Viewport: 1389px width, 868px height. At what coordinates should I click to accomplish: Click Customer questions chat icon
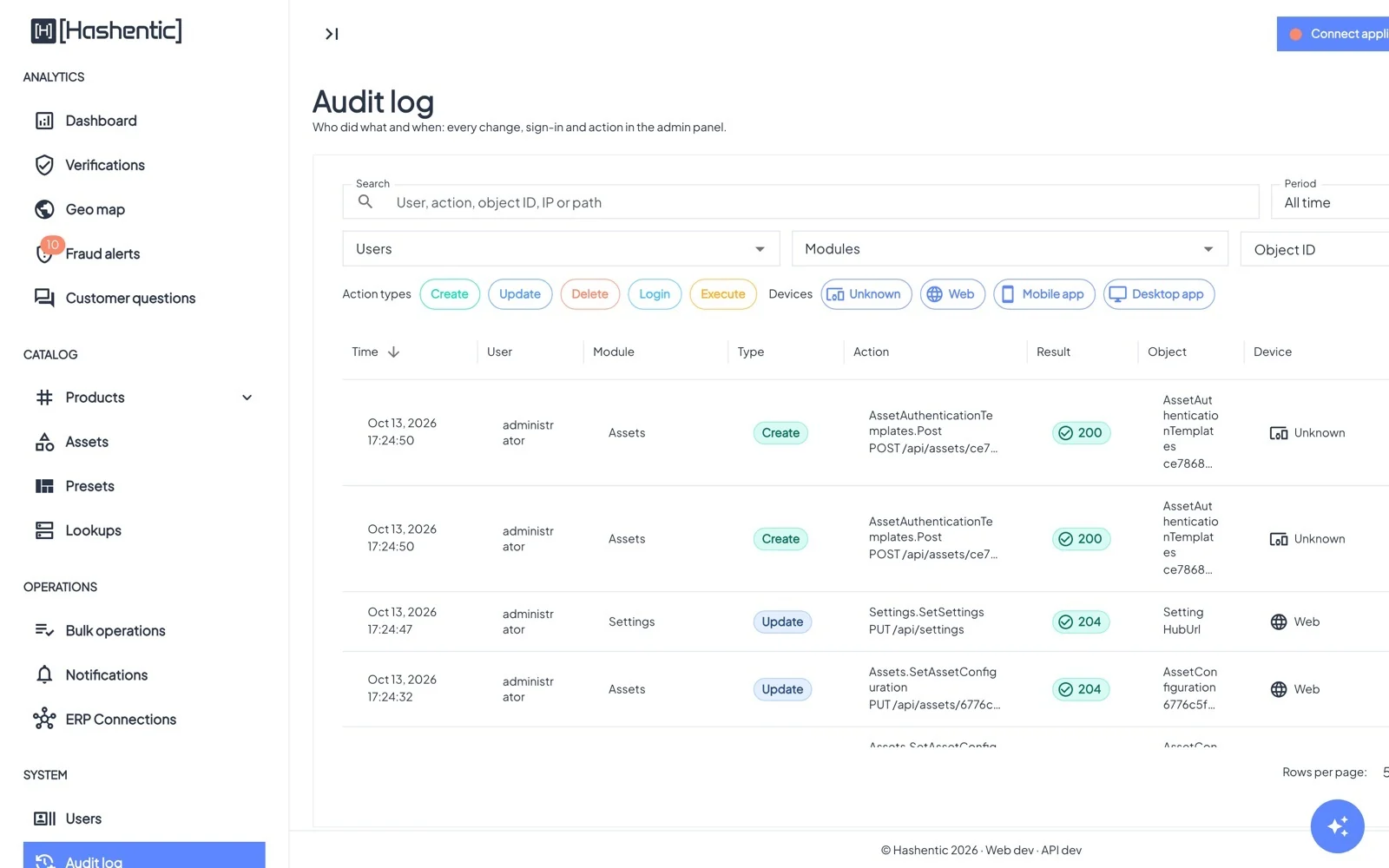pyautogui.click(x=44, y=298)
